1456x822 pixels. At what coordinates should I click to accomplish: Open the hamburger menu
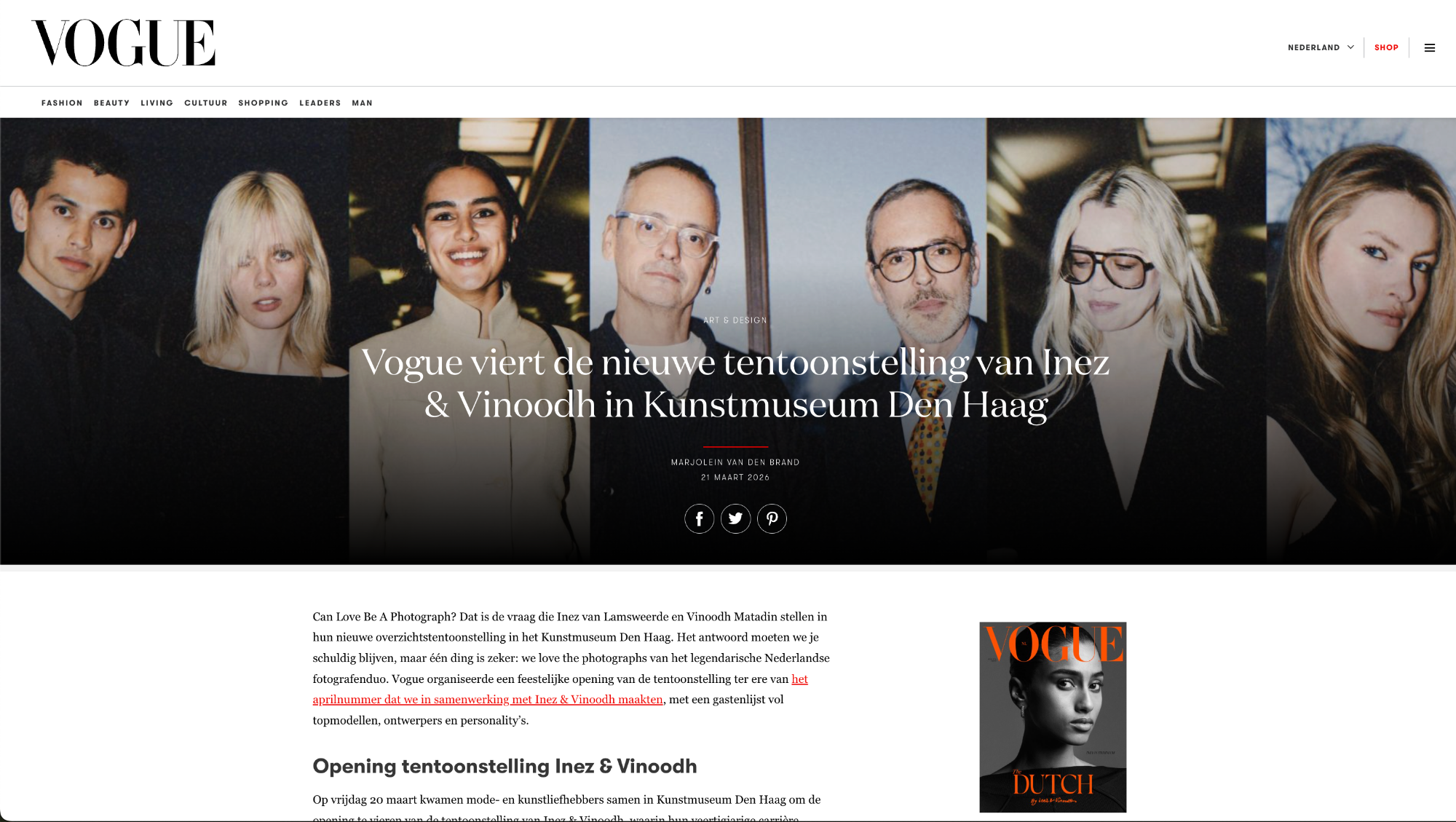(x=1430, y=48)
